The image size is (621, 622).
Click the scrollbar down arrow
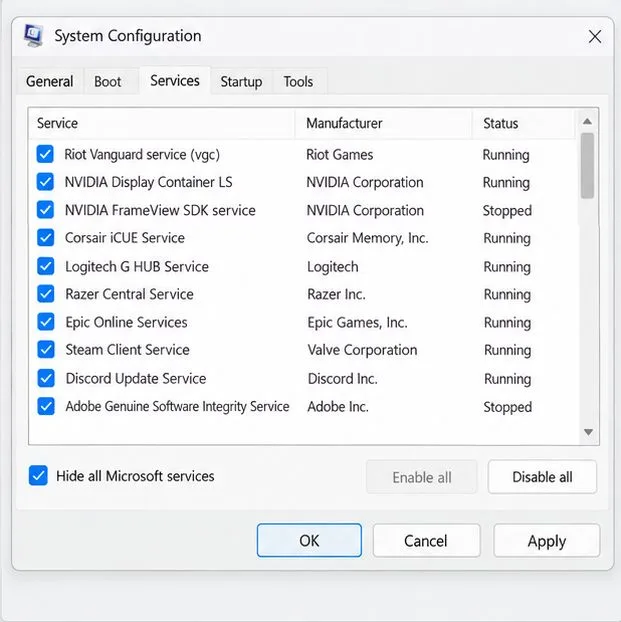pos(588,432)
